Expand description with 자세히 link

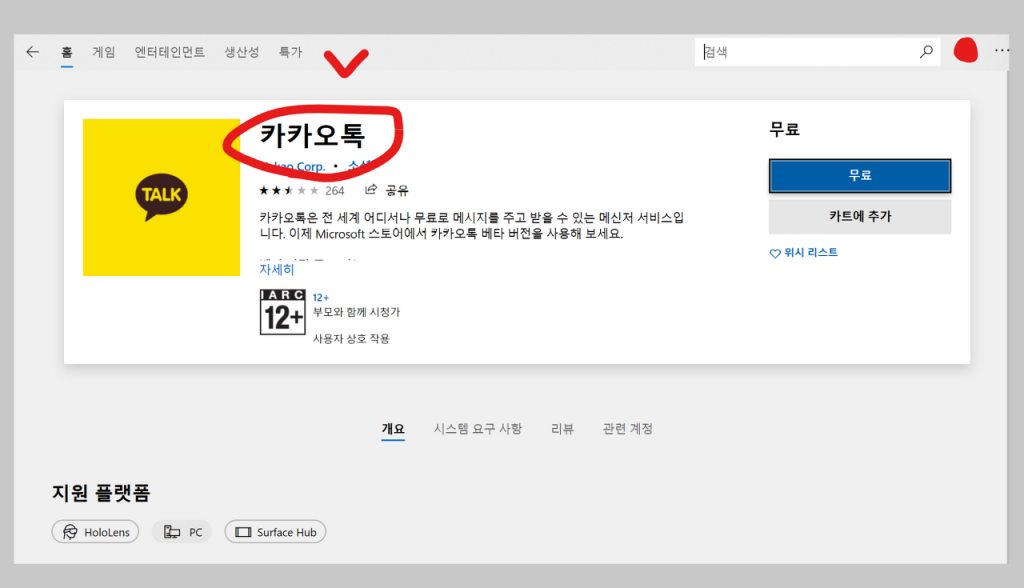coord(277,269)
